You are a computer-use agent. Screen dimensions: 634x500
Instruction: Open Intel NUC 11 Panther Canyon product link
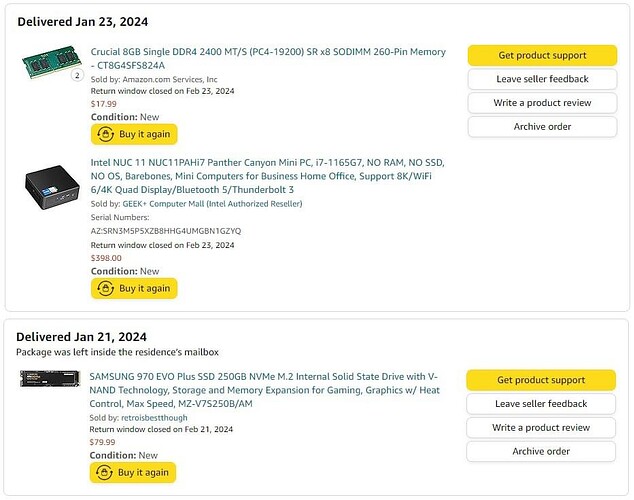pyautogui.click(x=267, y=176)
